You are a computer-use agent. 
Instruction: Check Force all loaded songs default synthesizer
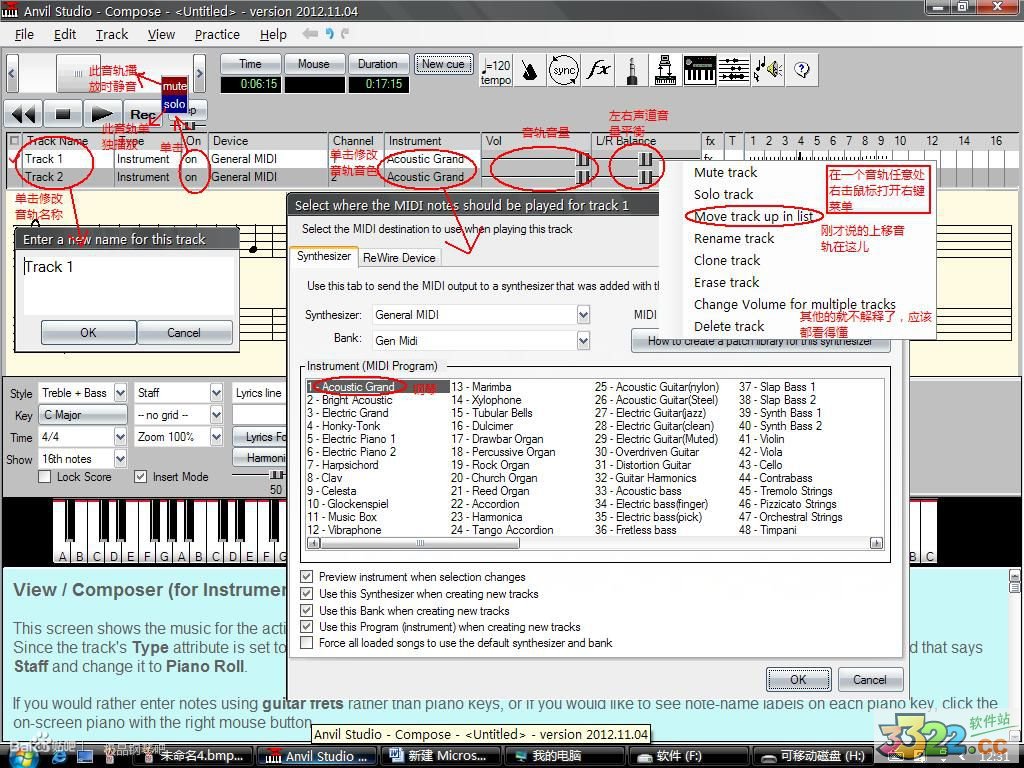coord(307,643)
